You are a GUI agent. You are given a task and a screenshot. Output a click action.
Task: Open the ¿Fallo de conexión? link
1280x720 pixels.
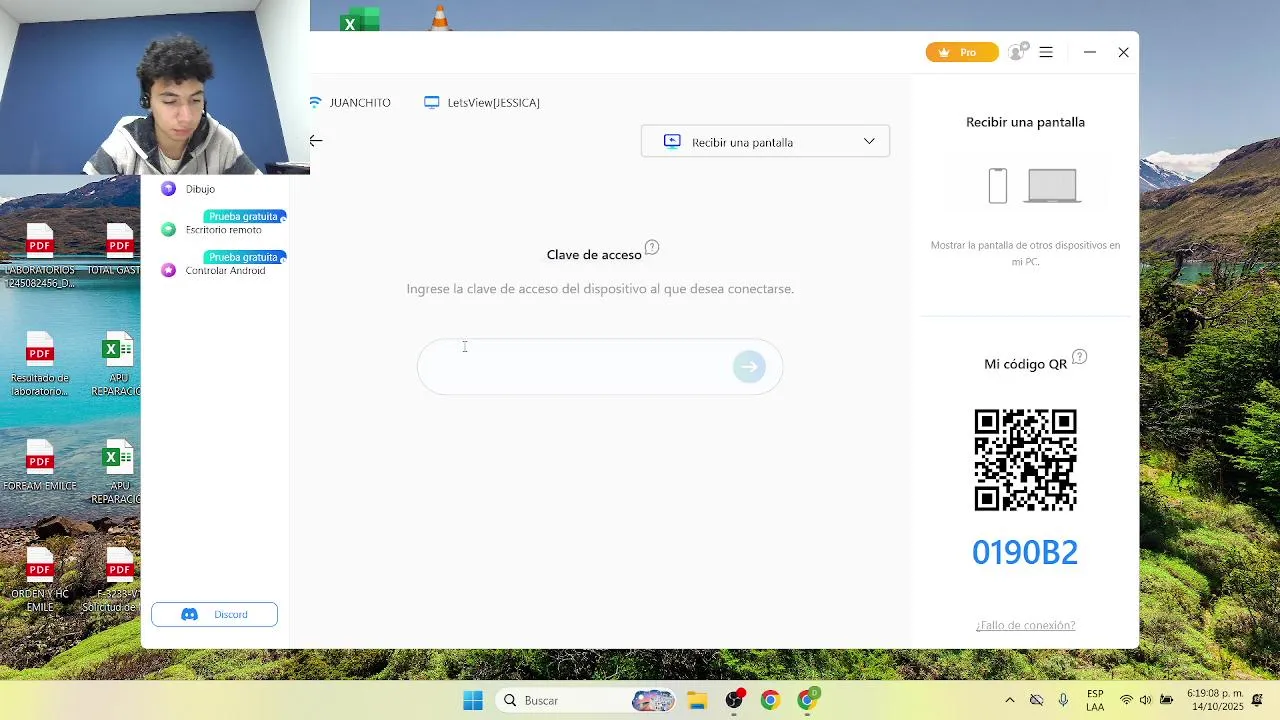[1025, 625]
